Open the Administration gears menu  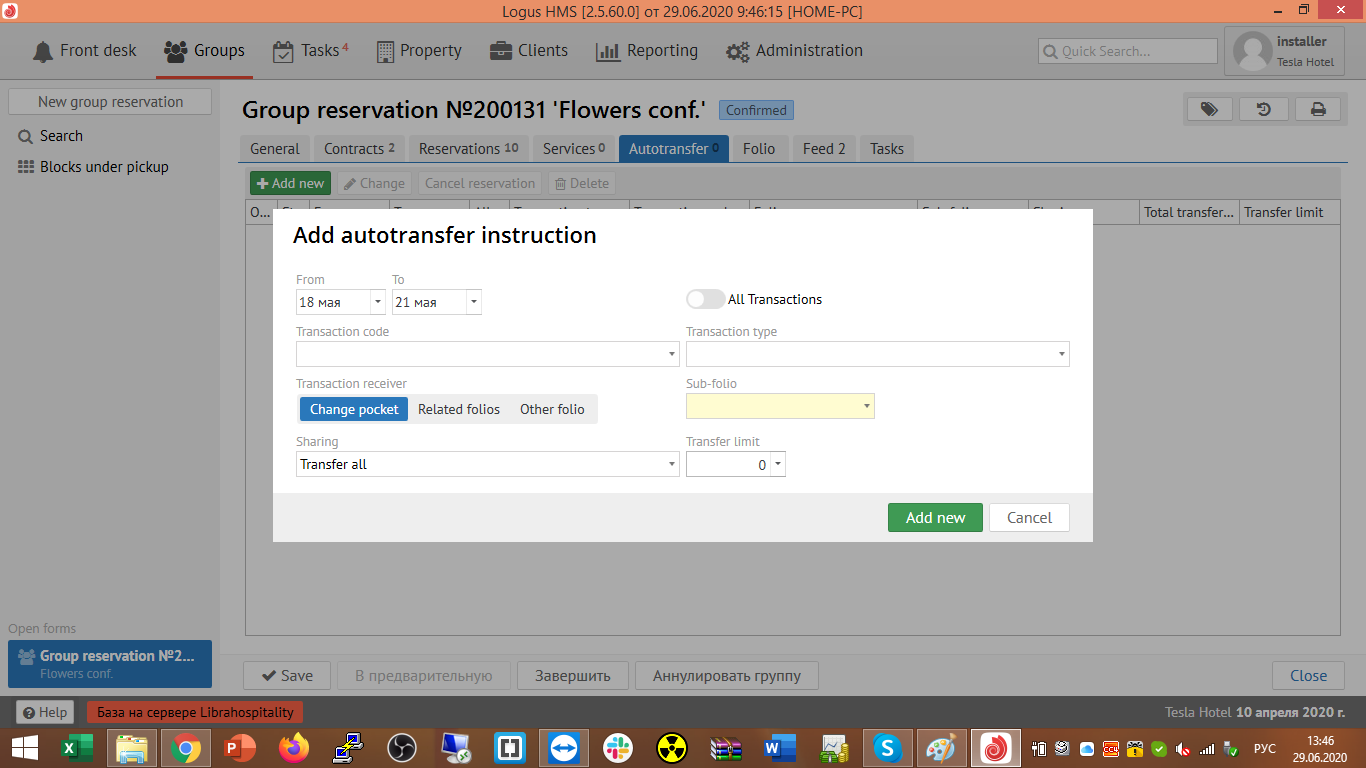click(x=795, y=51)
